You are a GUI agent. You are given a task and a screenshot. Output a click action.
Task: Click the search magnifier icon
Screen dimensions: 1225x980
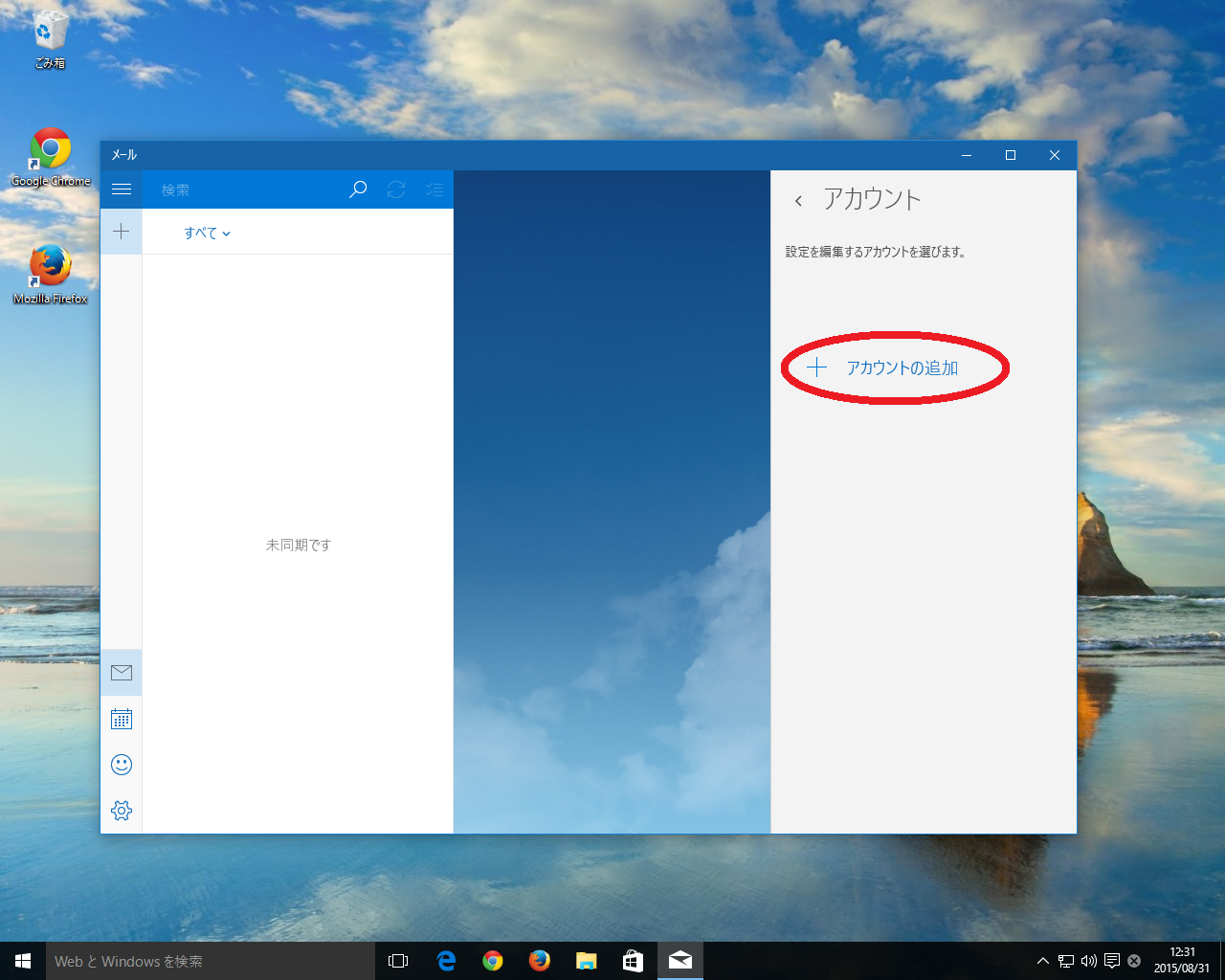(x=358, y=189)
